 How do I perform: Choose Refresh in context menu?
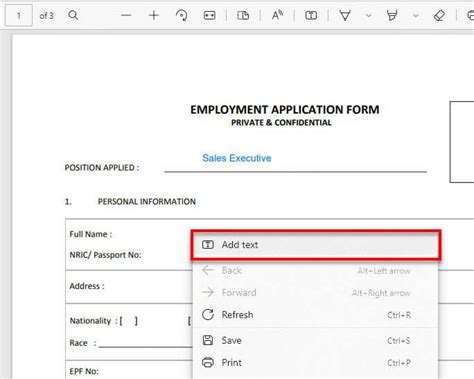315,315
